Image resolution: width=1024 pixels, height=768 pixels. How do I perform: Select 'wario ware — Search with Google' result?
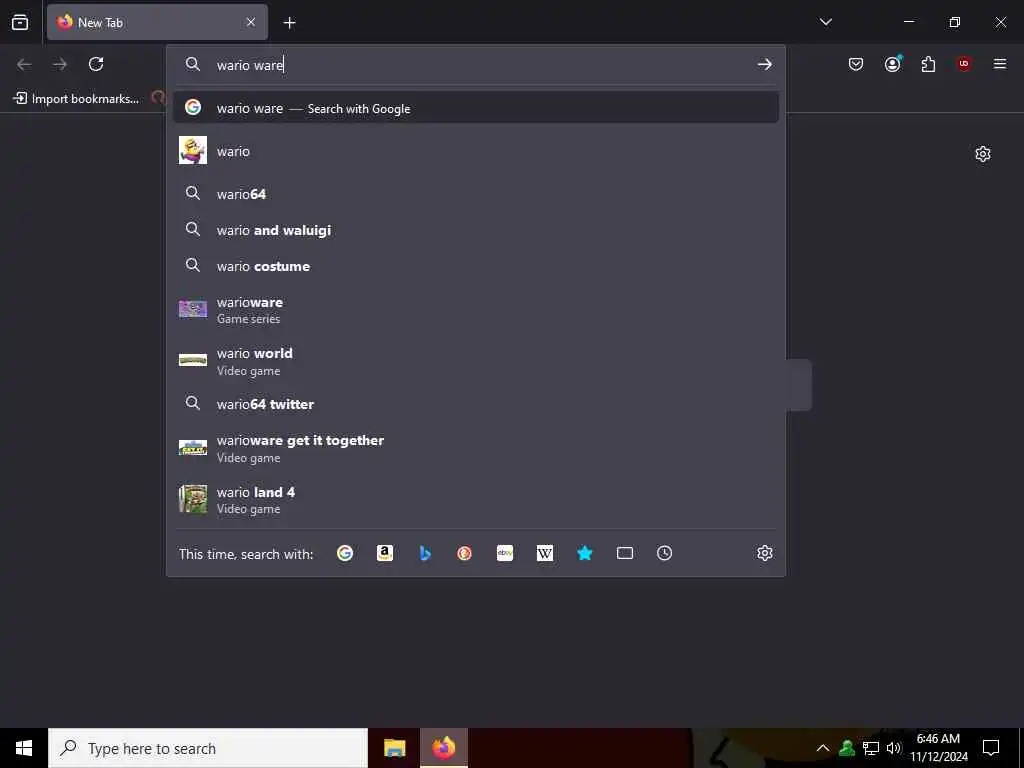coord(475,108)
